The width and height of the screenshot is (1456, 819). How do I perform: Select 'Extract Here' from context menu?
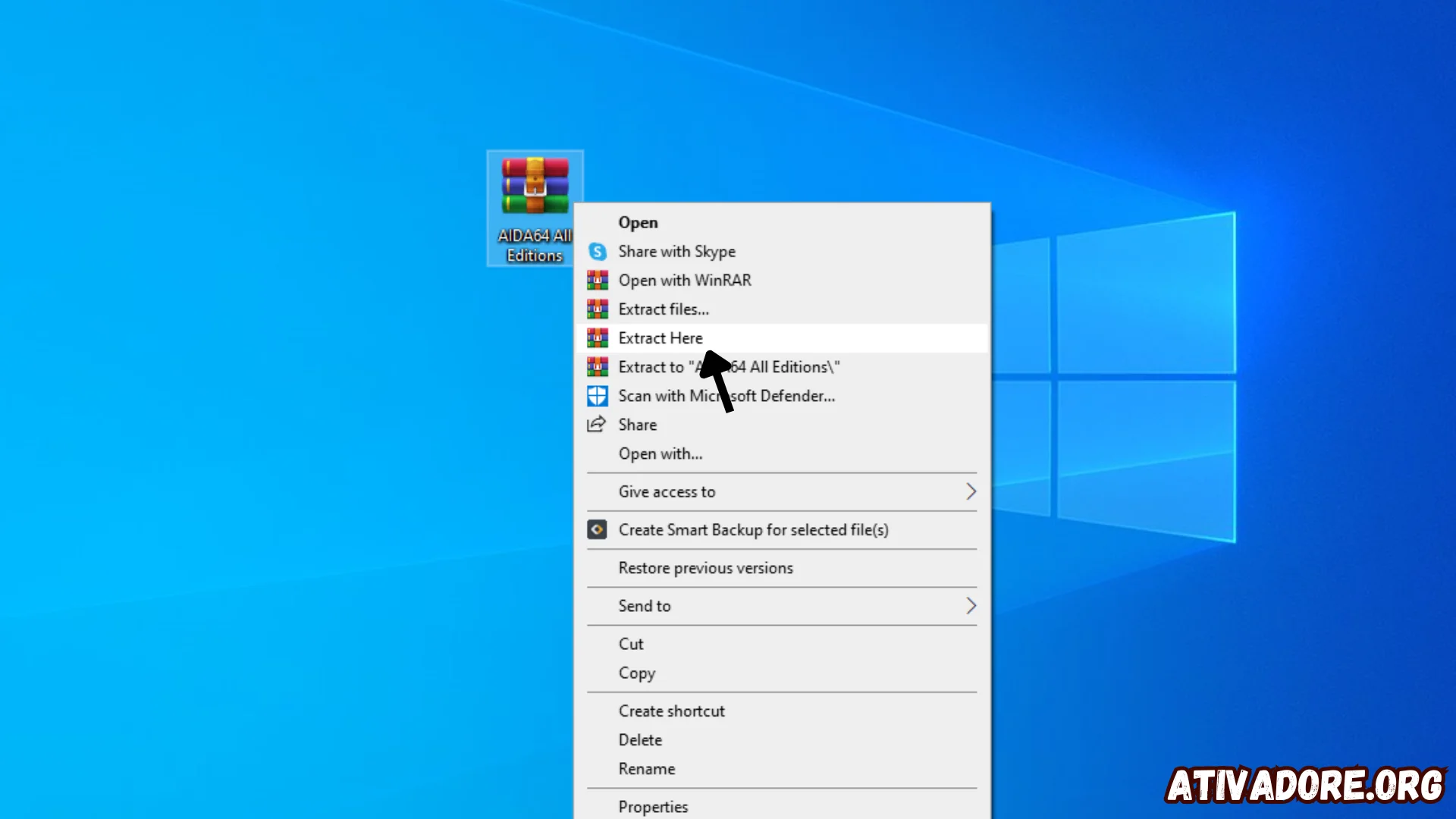coord(660,337)
